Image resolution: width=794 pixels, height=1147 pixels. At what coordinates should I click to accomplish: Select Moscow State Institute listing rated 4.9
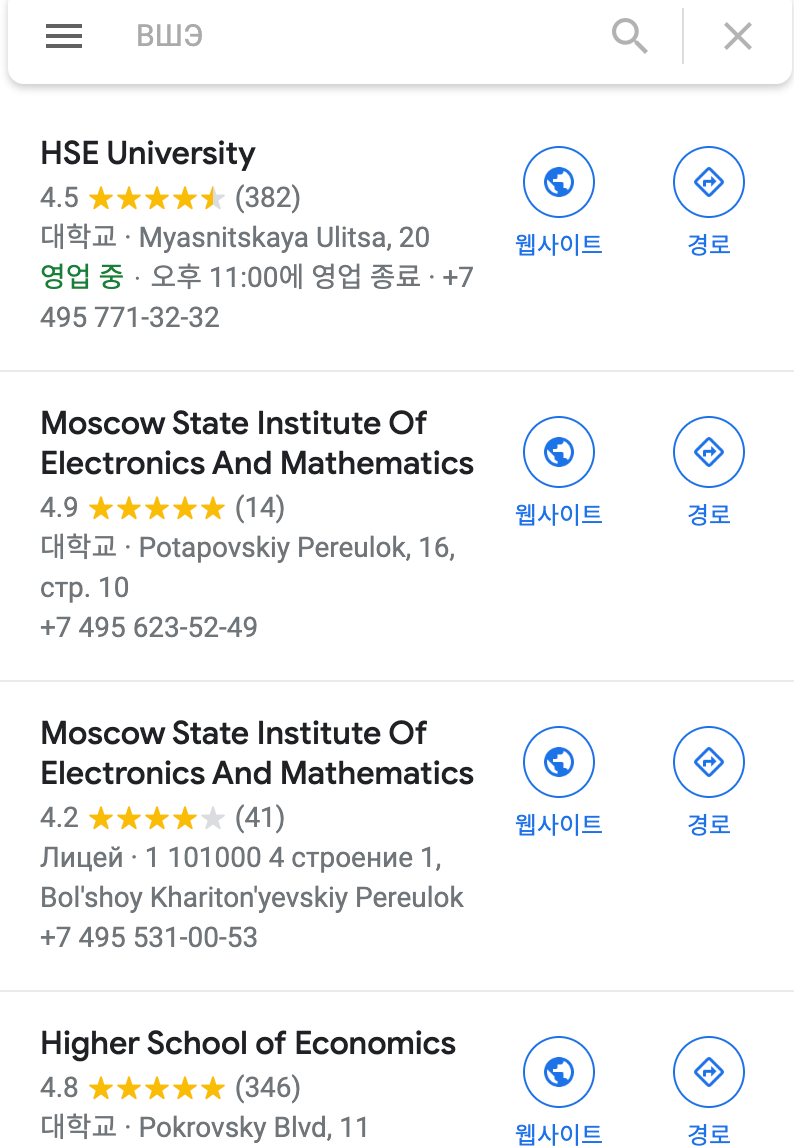tap(257, 443)
